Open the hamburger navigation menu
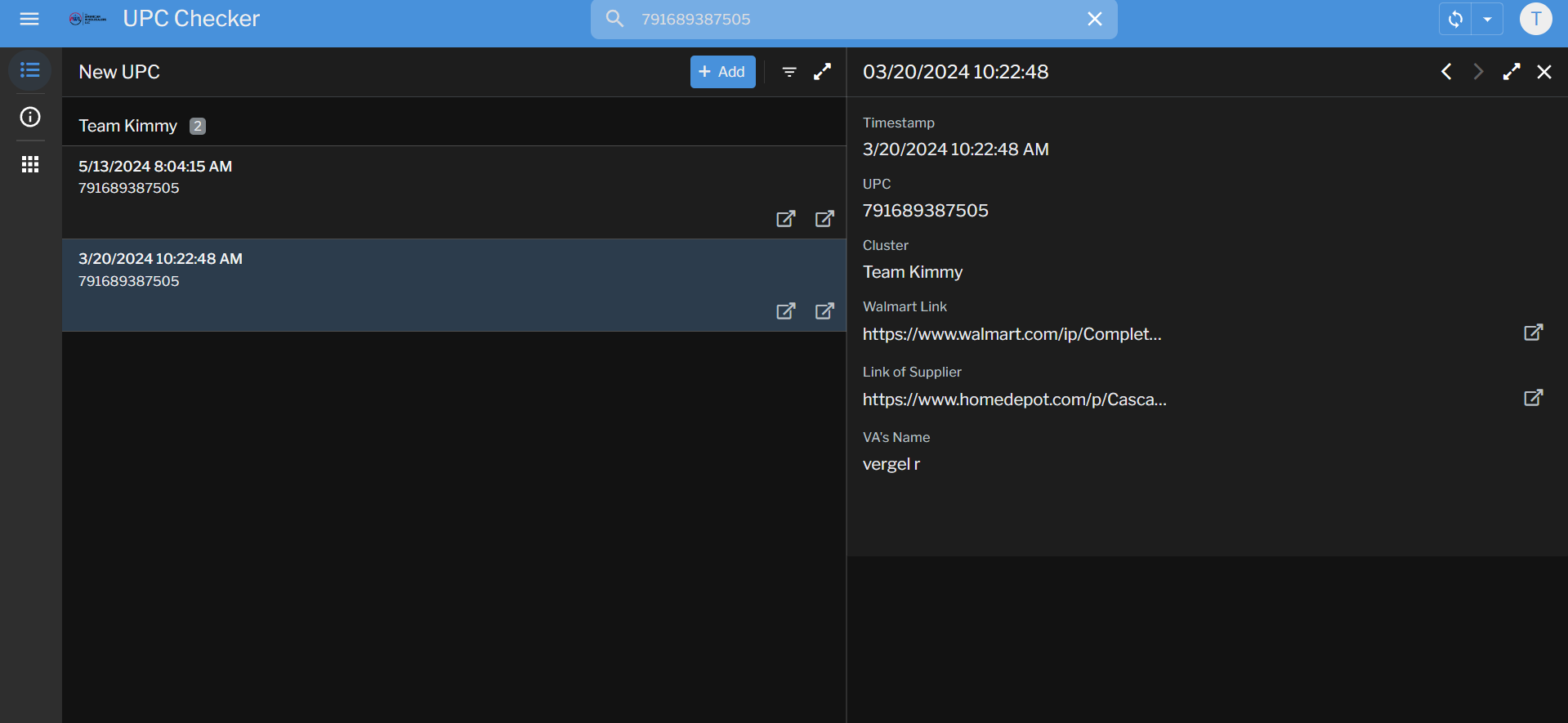 coord(29,19)
